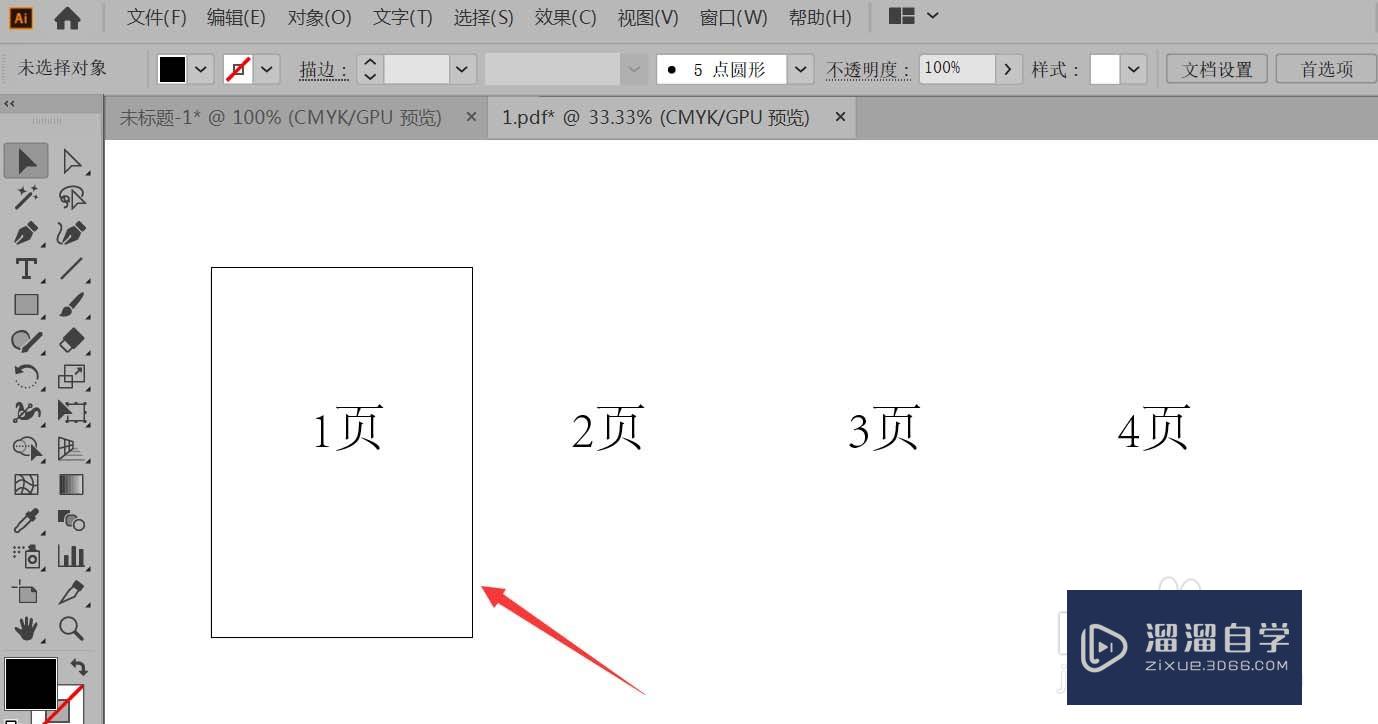Select the Curvature tool
This screenshot has height=724, width=1378.
coord(72,233)
